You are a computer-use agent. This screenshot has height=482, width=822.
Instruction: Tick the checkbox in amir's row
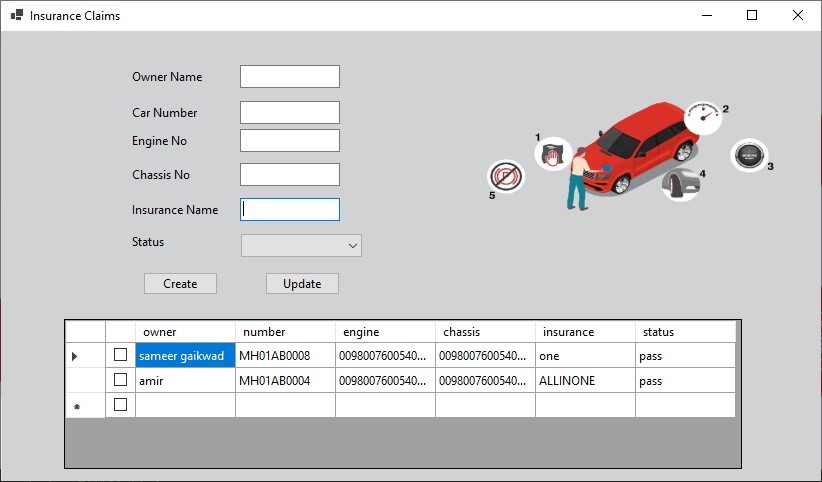[121, 380]
